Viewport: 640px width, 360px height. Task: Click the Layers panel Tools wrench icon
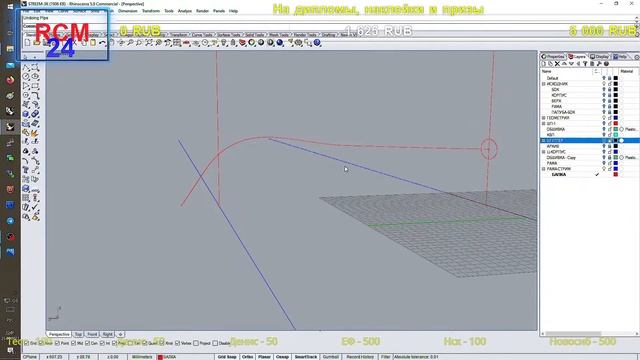[599, 64]
